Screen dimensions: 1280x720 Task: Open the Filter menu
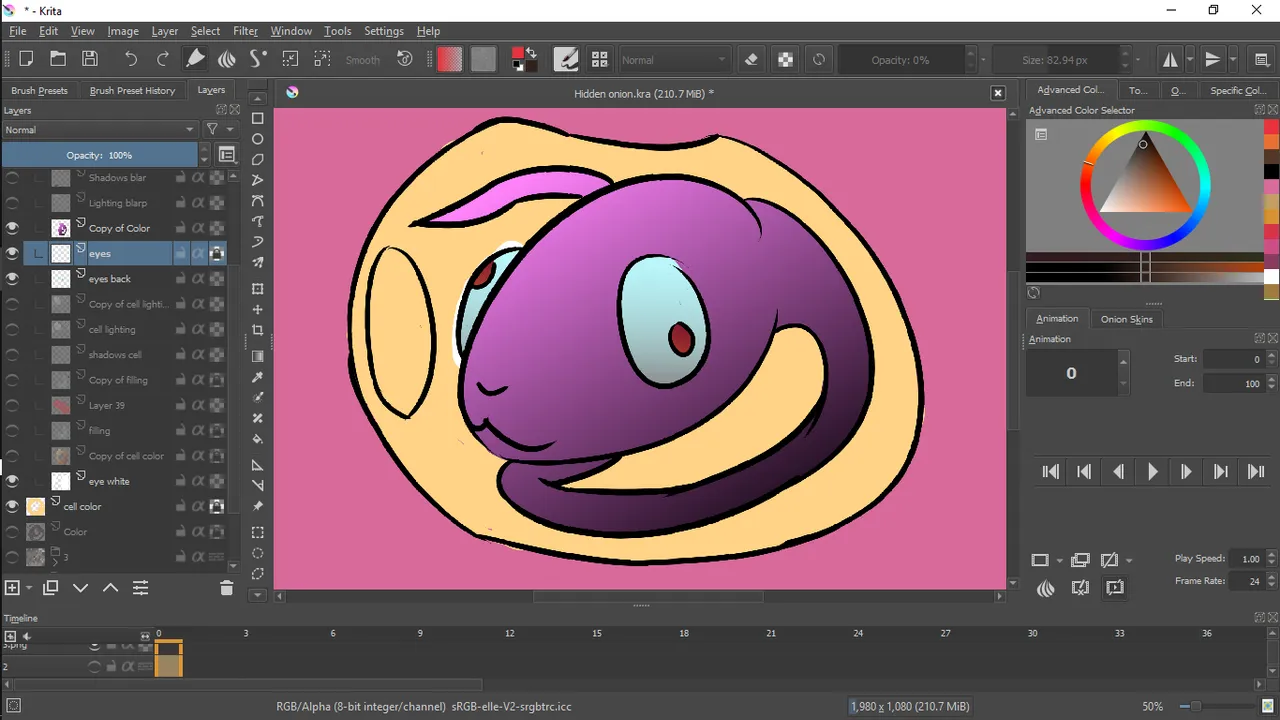(x=245, y=31)
